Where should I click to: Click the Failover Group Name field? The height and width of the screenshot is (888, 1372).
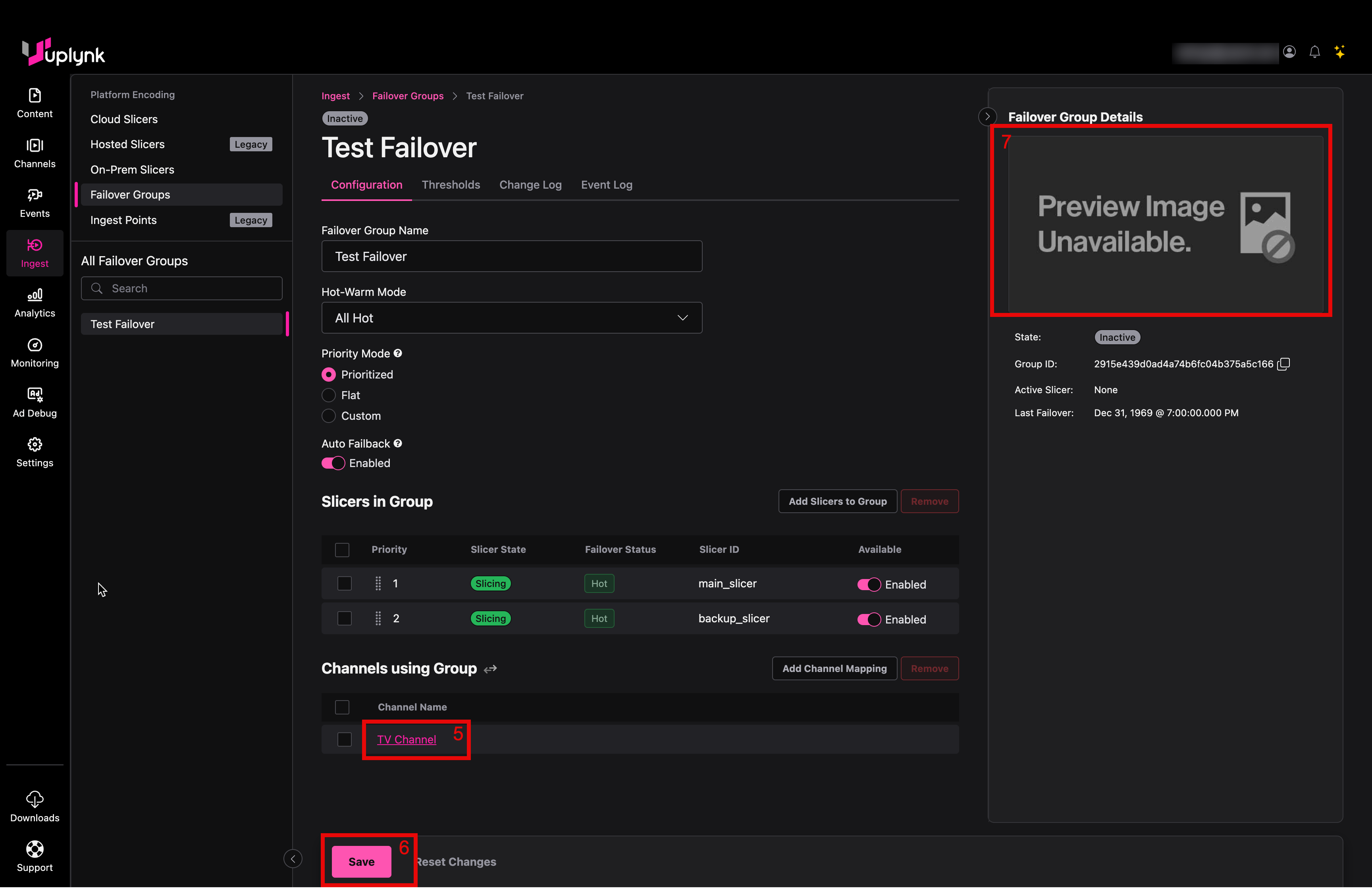[511, 256]
